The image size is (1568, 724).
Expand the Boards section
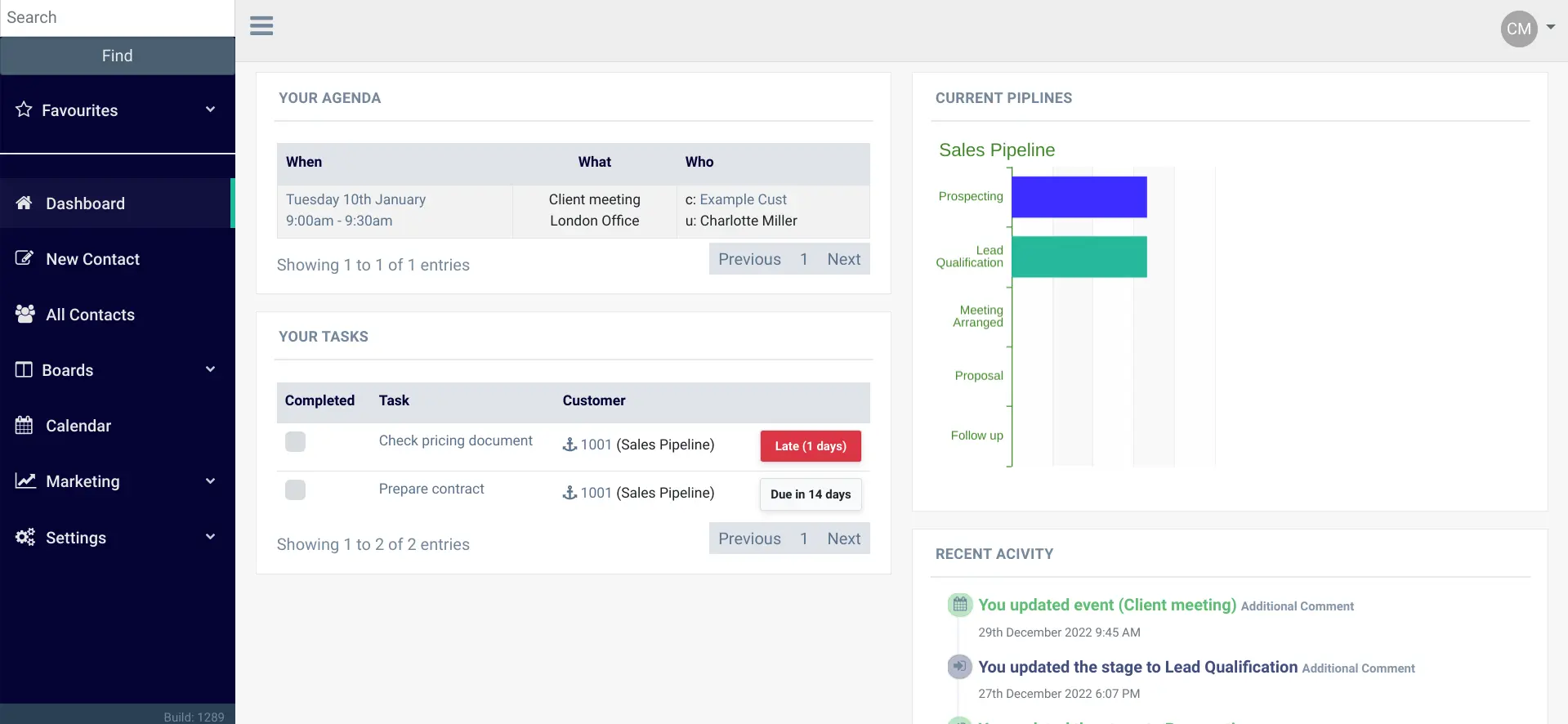coord(211,369)
